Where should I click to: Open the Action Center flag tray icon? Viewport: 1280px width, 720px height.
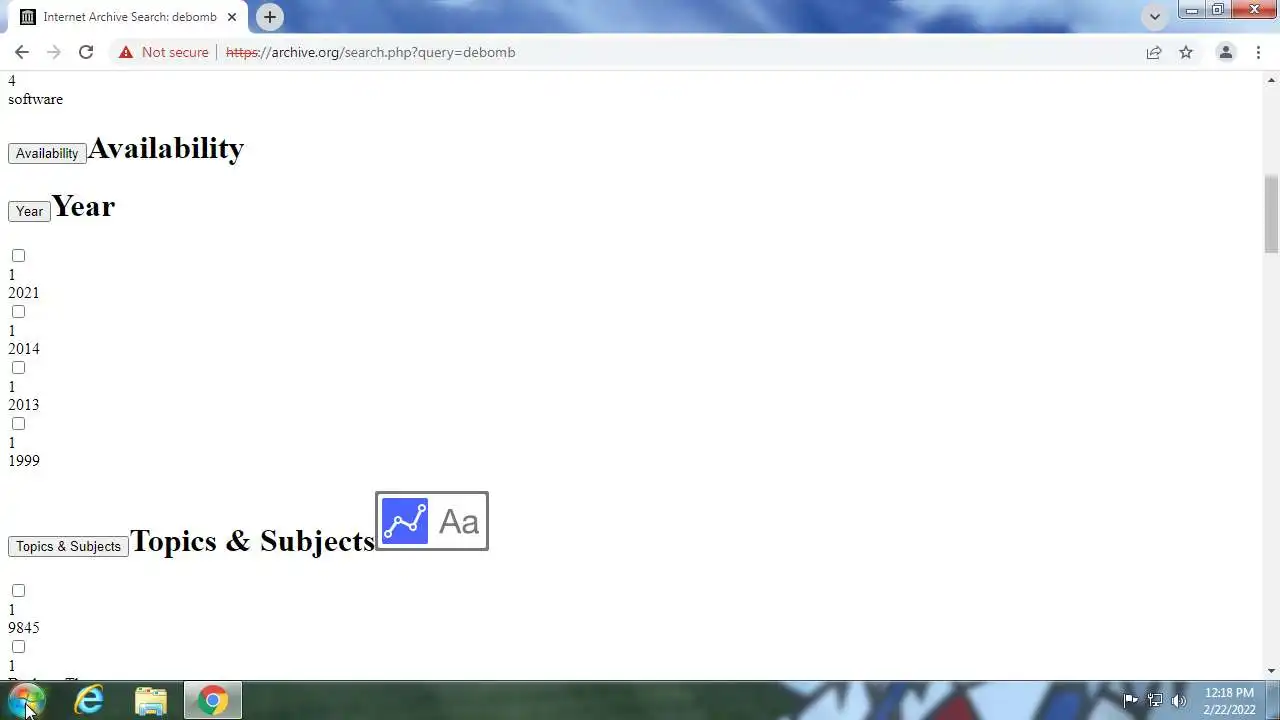point(1131,700)
